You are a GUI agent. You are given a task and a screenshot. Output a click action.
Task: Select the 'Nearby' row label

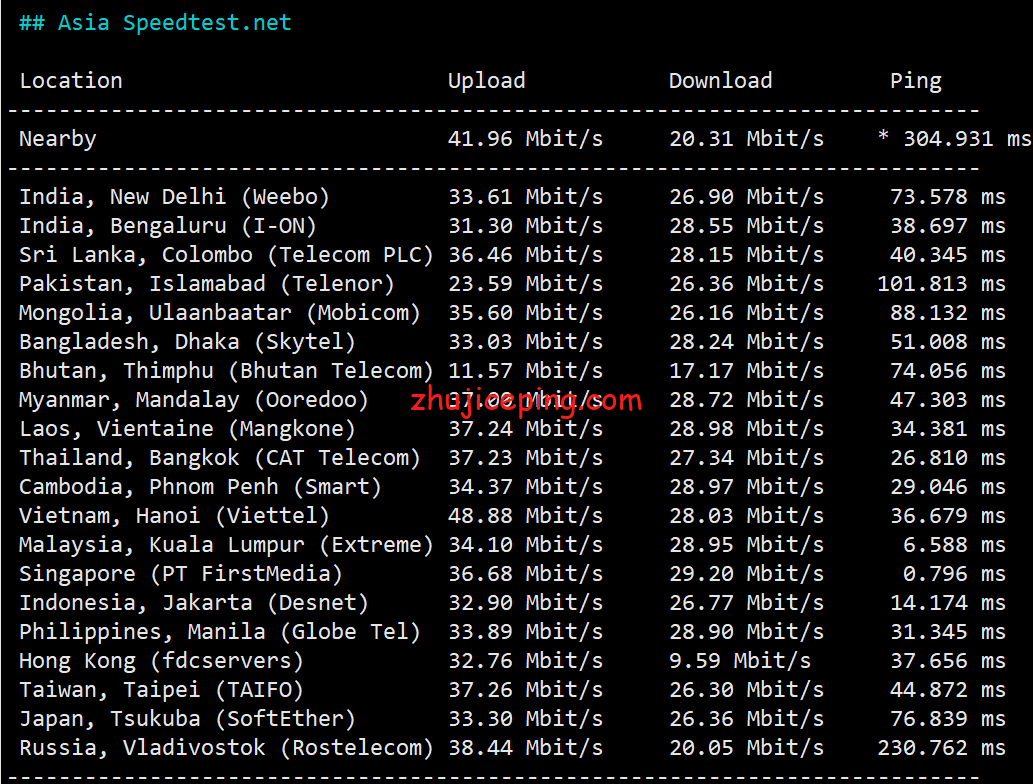(x=58, y=139)
